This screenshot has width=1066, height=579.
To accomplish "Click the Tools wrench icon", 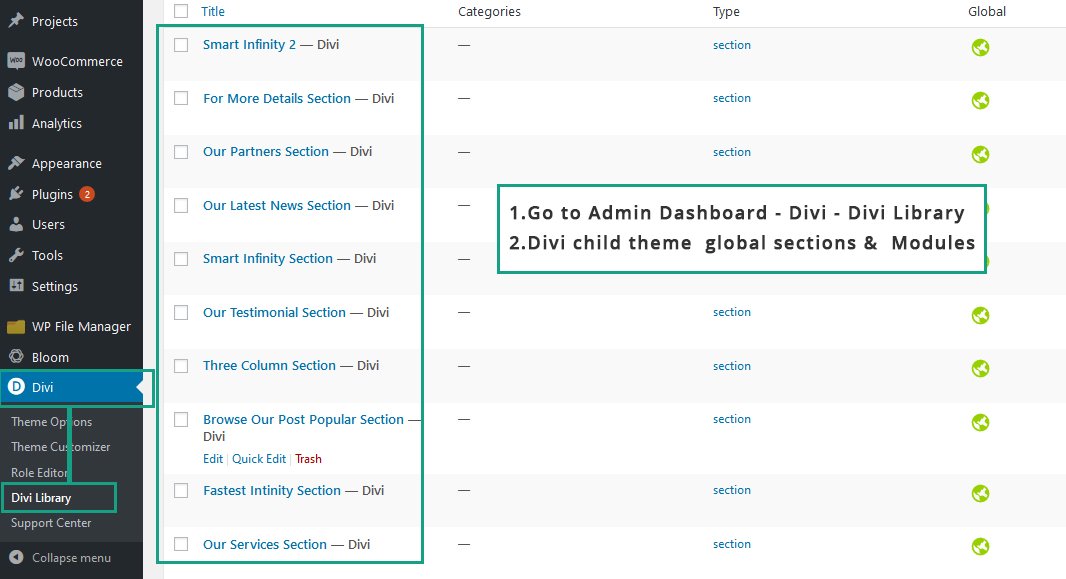I will click(x=16, y=256).
